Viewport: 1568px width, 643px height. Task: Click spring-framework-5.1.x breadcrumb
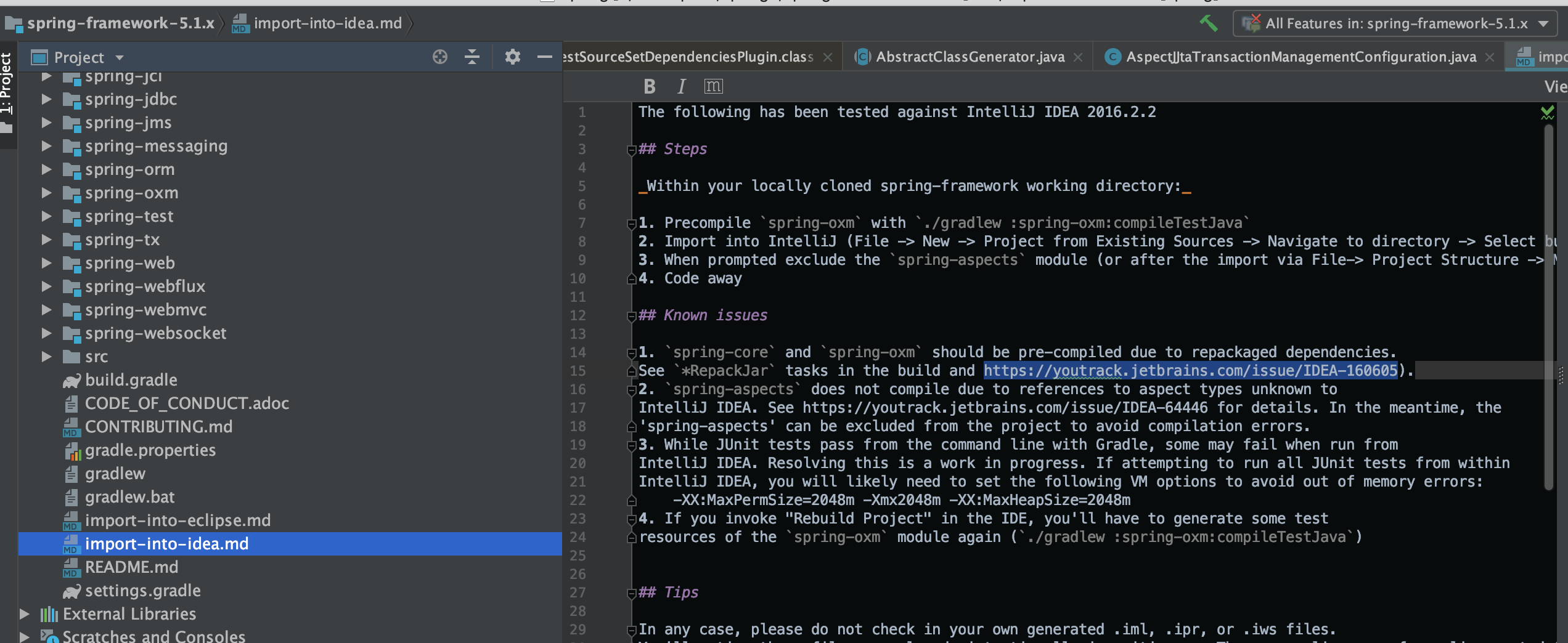tap(121, 23)
